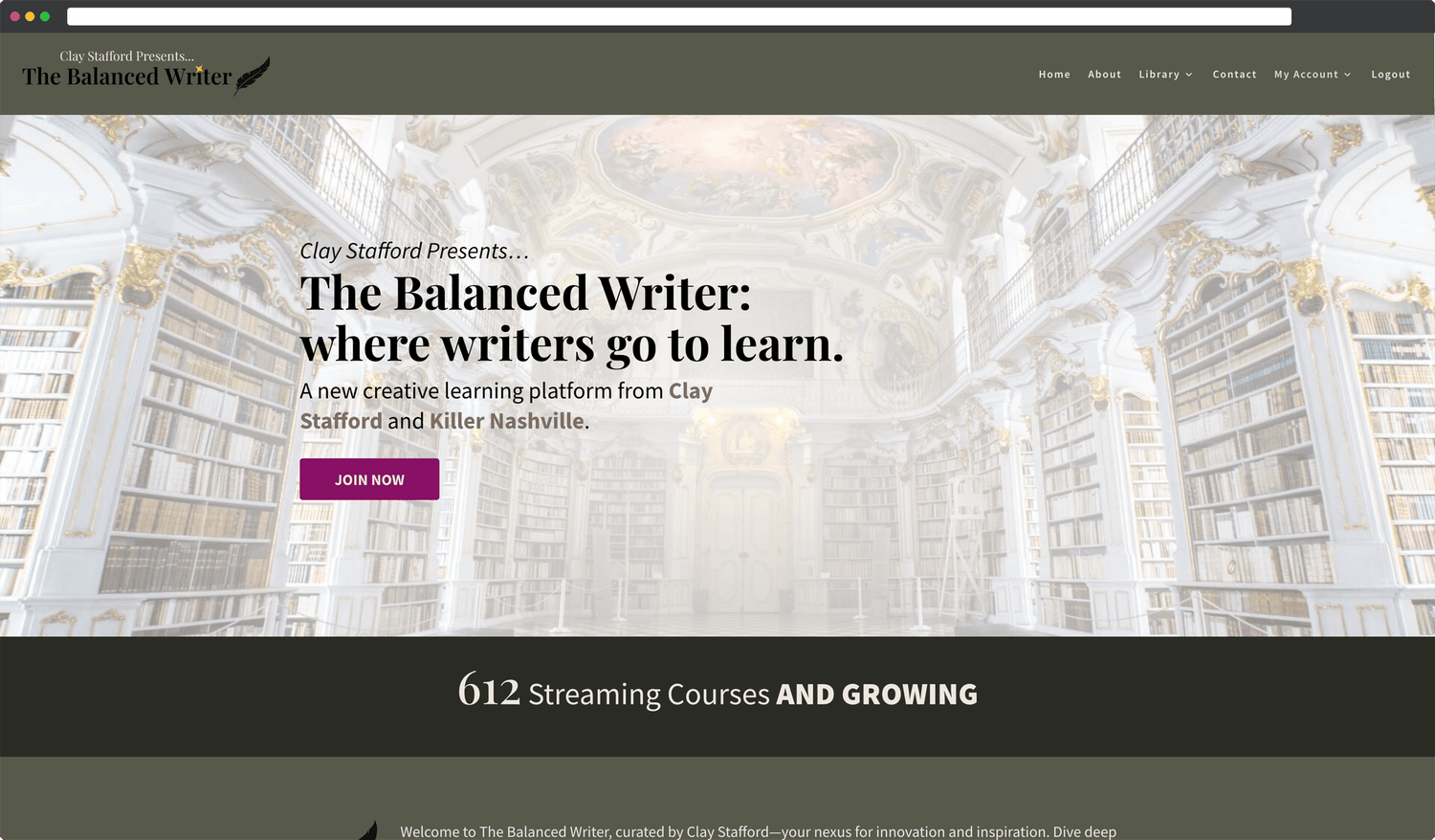Follow the Killer Nashville link
1435x840 pixels.
point(507,421)
